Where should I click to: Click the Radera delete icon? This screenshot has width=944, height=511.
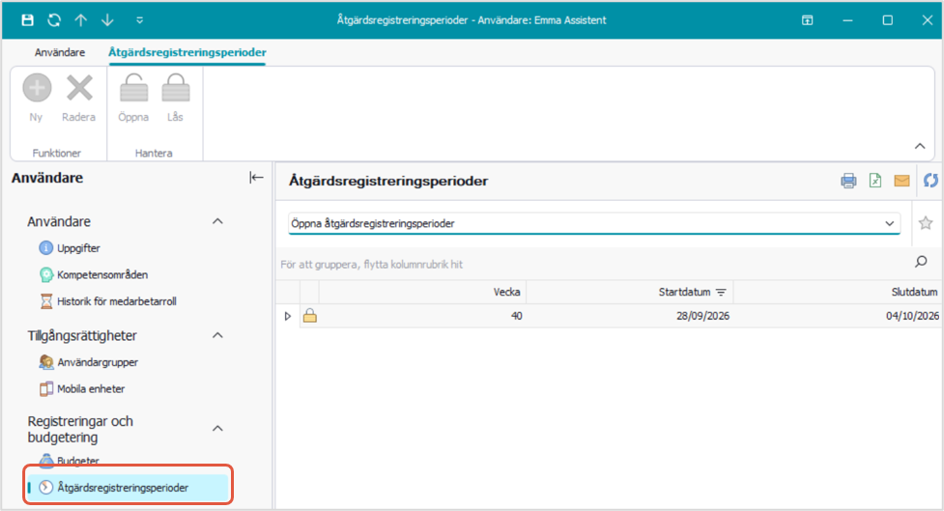pyautogui.click(x=79, y=88)
